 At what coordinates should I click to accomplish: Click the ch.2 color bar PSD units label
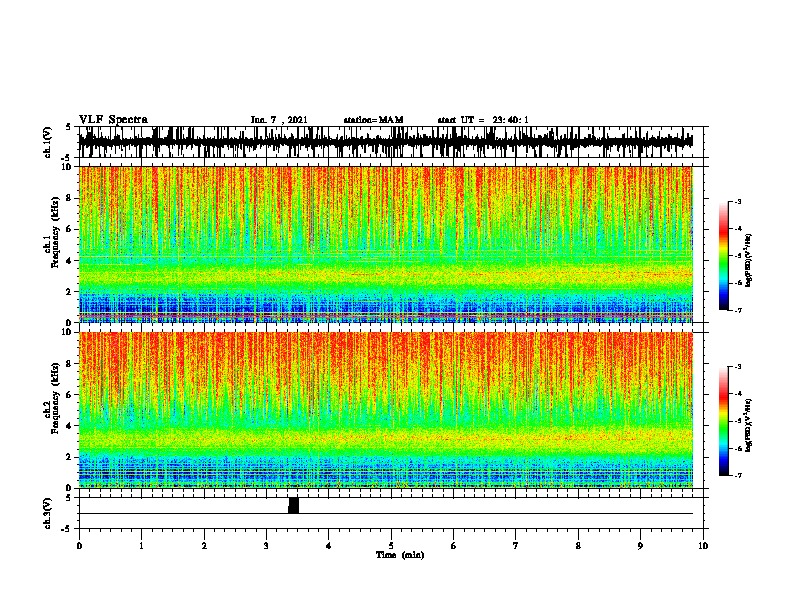749,425
